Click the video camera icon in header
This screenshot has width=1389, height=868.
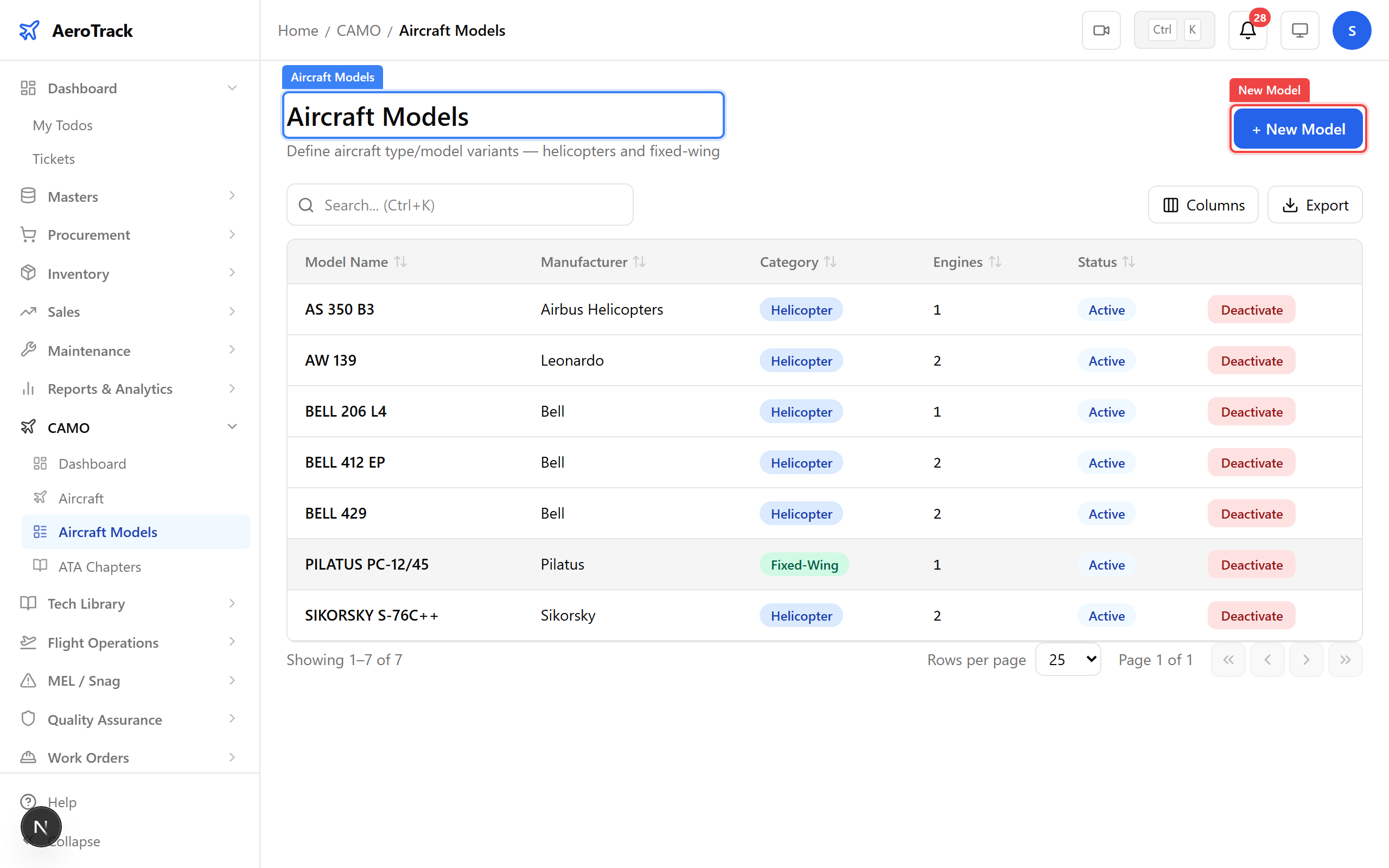1101,30
